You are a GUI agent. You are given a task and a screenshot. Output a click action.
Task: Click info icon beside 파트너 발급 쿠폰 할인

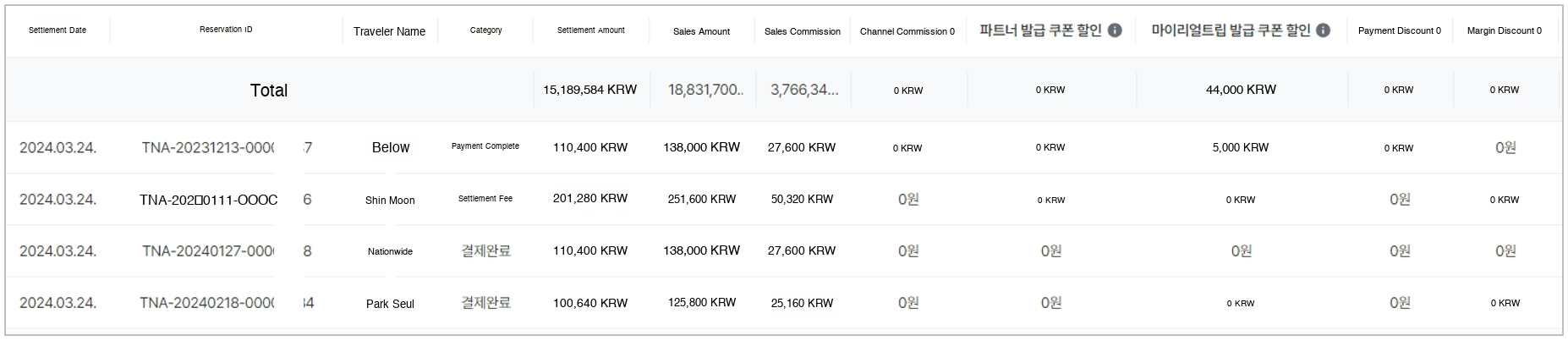pyautogui.click(x=1115, y=30)
